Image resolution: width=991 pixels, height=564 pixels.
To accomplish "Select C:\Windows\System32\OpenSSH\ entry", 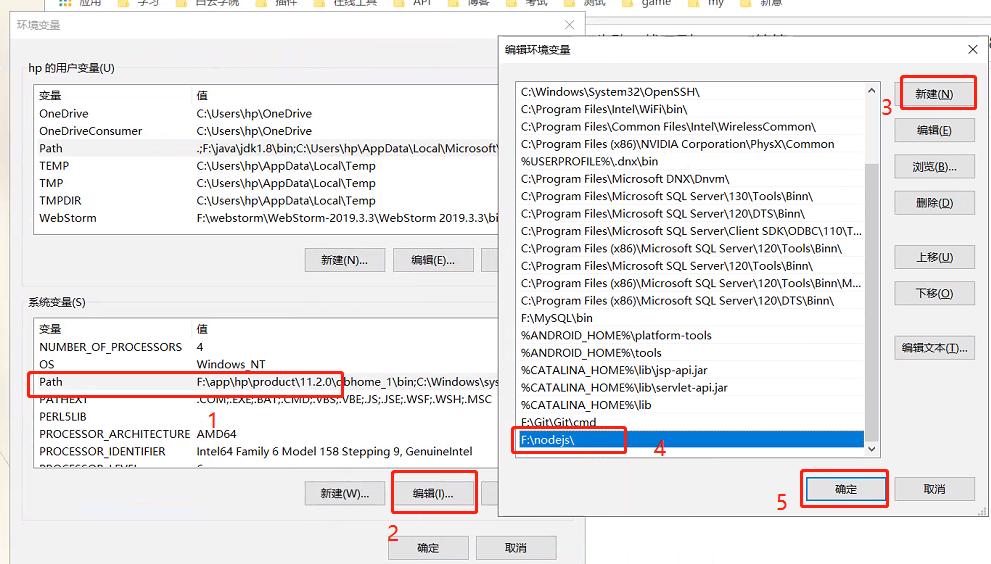I will pyautogui.click(x=690, y=92).
